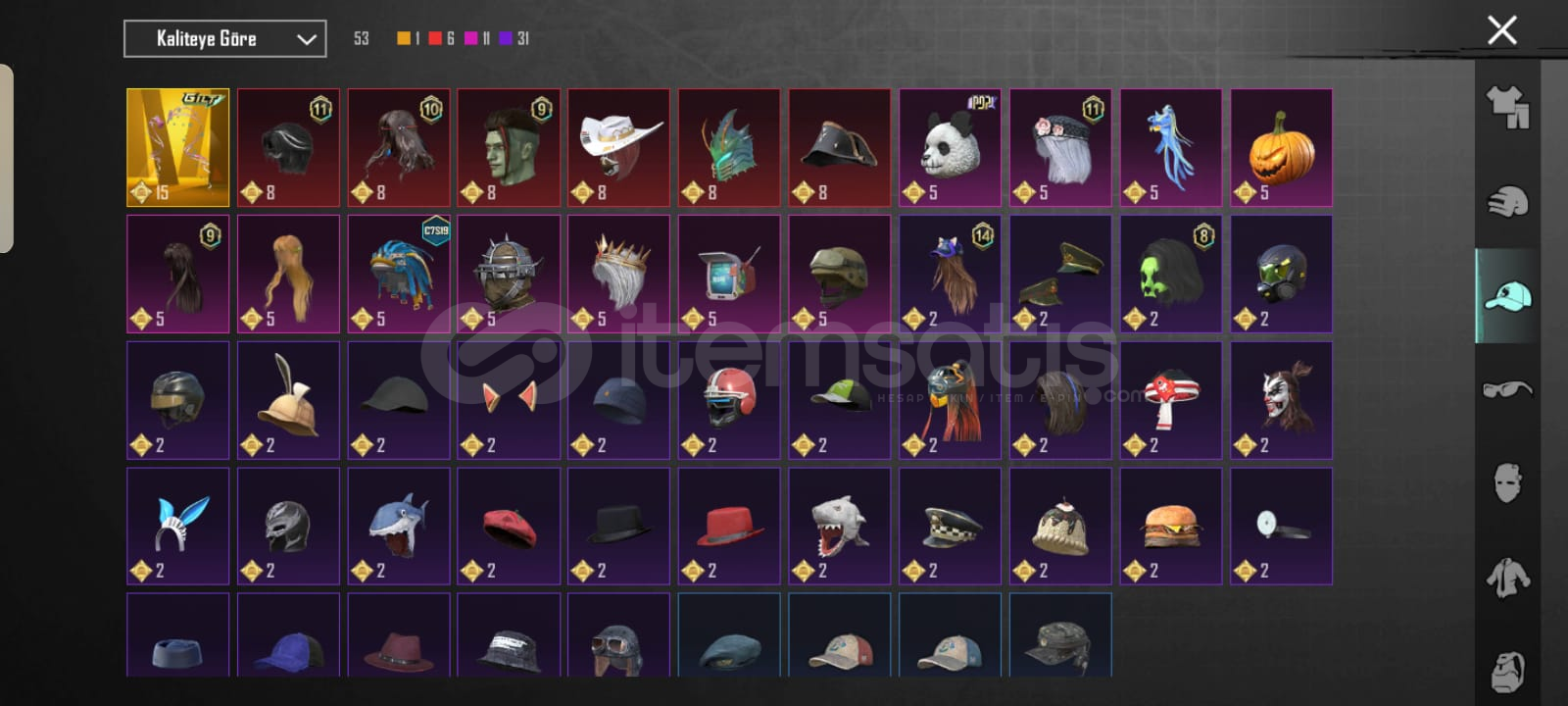Select the jack-o-lantern pumpkin head

coord(1281,148)
